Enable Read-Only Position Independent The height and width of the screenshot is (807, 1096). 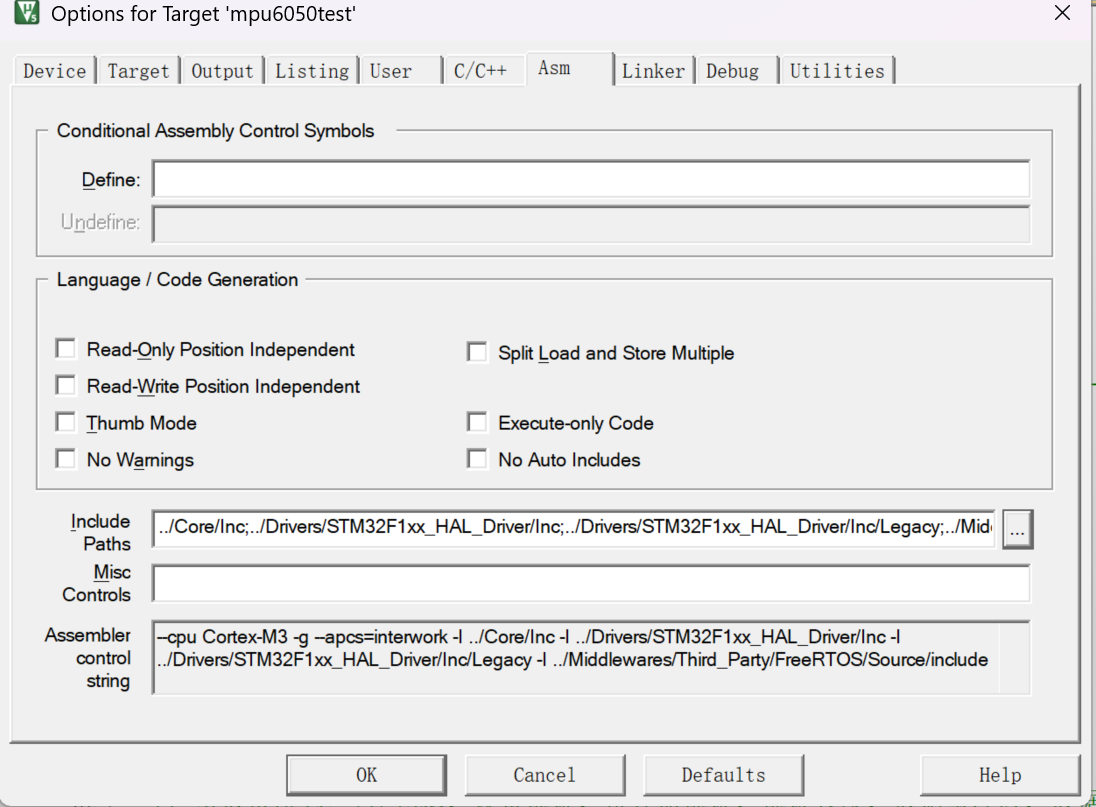66,349
